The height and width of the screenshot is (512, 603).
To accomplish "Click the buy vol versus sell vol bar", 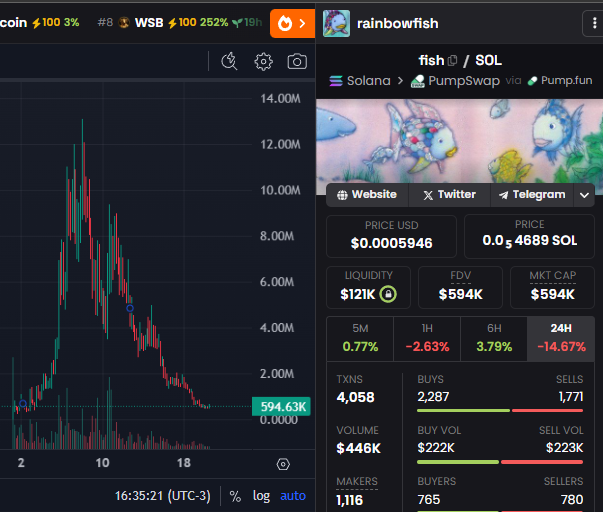I will tap(500, 462).
